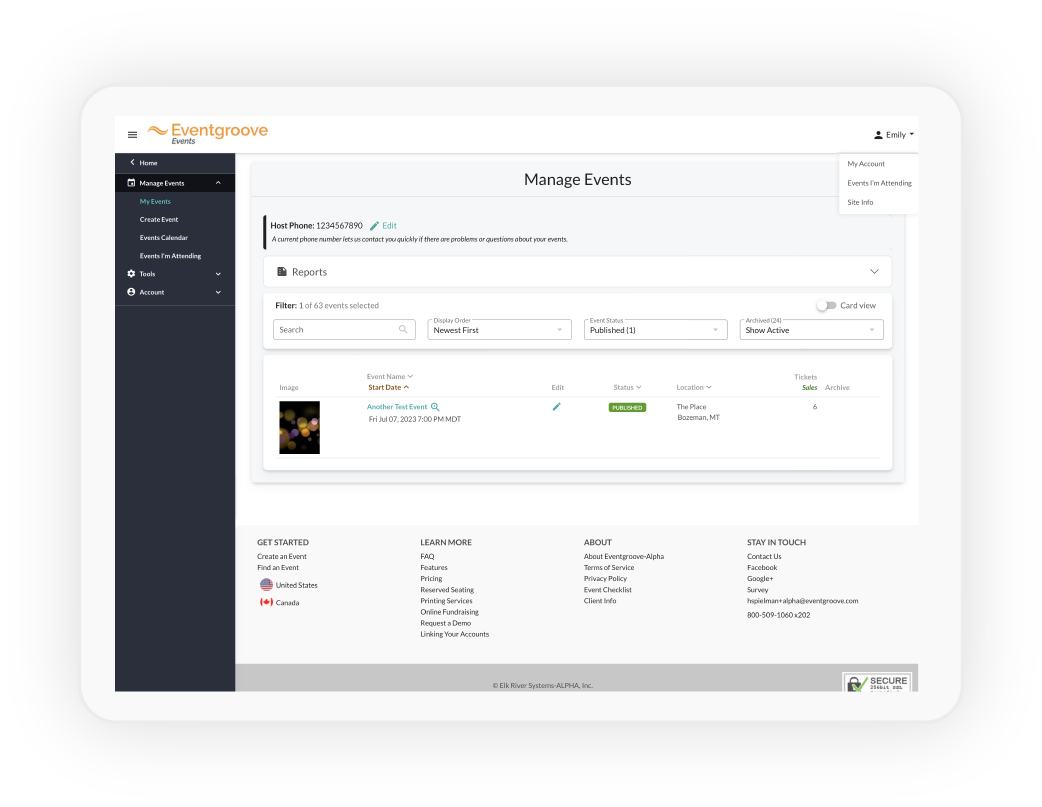This screenshot has height=807, width=1042.
Task: Open the Archived Show Active dropdown
Action: [811, 330]
